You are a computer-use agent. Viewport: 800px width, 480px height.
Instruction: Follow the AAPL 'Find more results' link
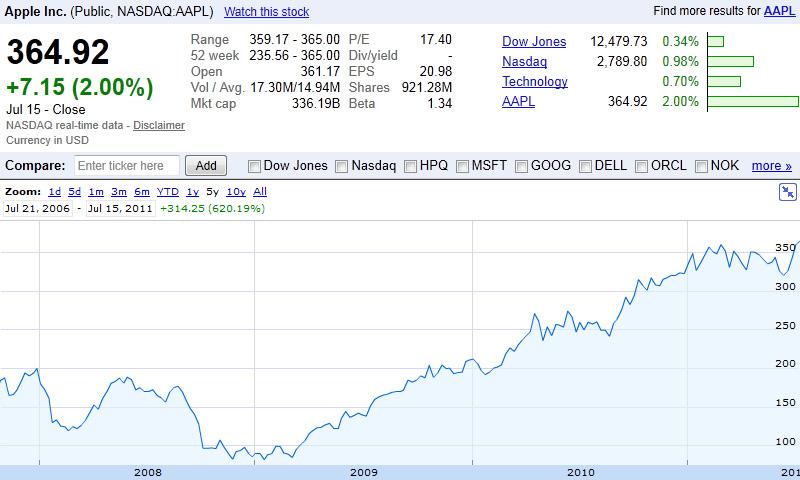[x=779, y=11]
